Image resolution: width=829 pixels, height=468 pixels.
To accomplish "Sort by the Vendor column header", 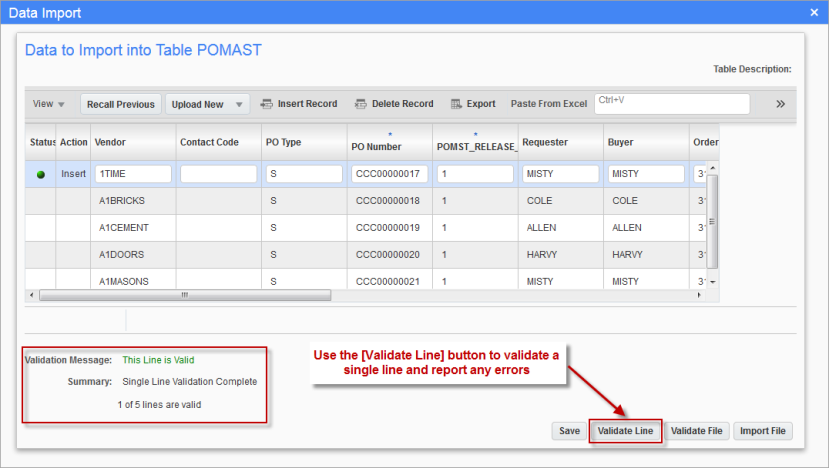I will pos(110,142).
